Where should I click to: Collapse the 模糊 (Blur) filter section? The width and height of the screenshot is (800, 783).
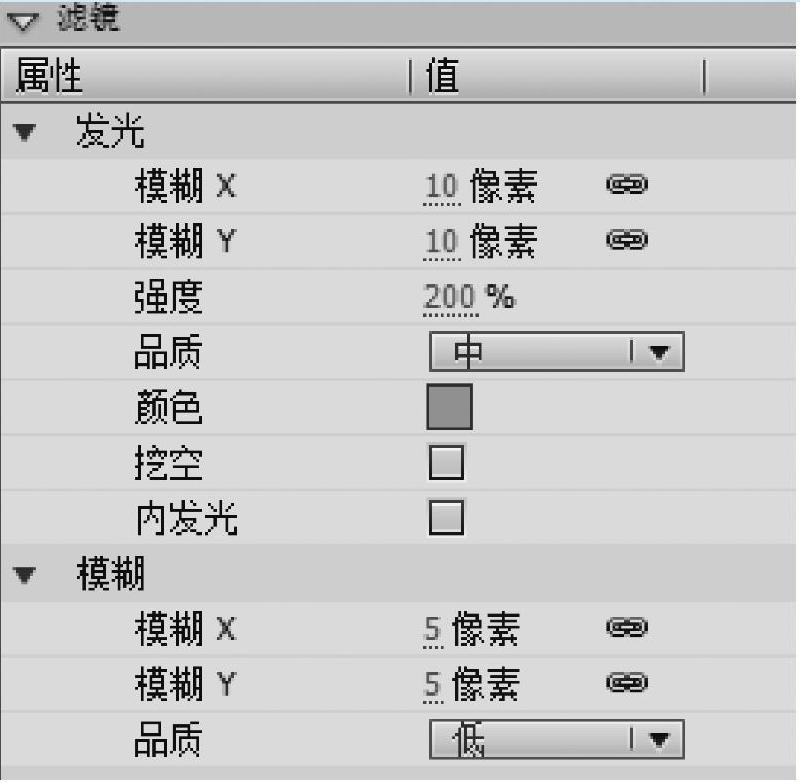(x=26, y=576)
